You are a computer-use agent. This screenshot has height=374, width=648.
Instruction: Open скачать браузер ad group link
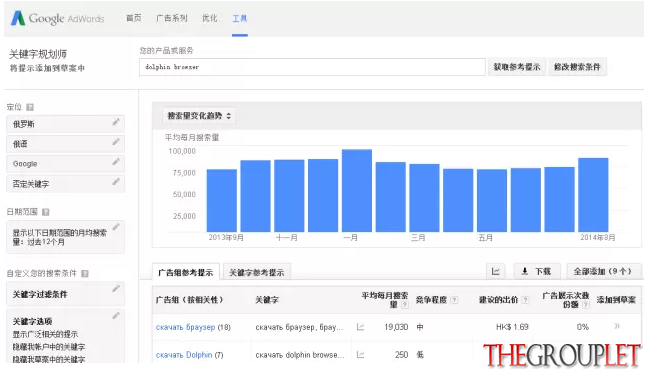pos(185,327)
